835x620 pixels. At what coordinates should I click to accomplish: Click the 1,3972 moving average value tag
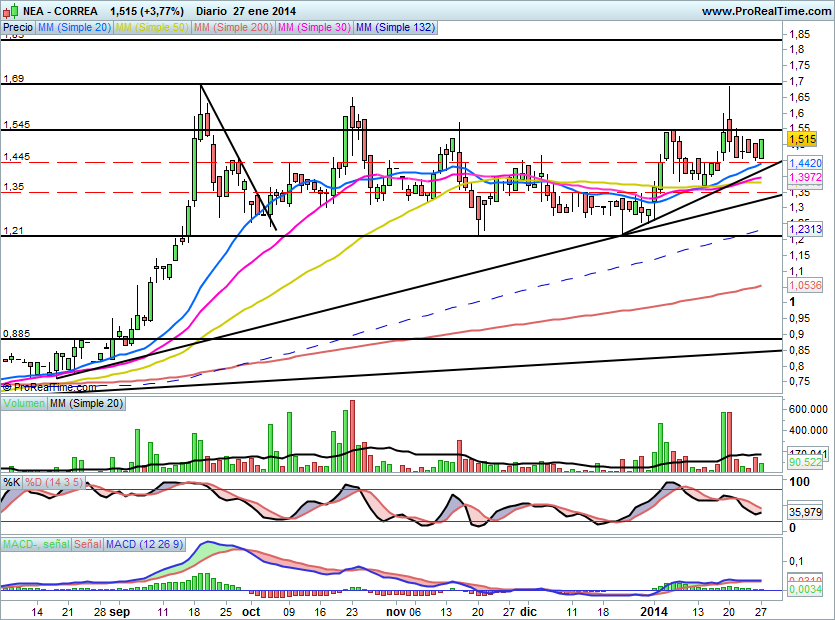click(x=805, y=177)
